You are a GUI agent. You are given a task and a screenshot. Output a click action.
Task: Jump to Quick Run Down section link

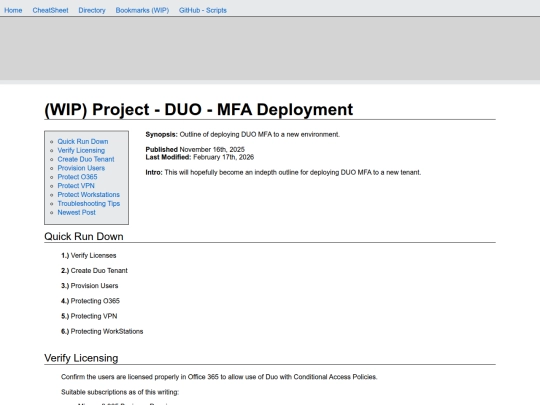pyautogui.click(x=83, y=142)
